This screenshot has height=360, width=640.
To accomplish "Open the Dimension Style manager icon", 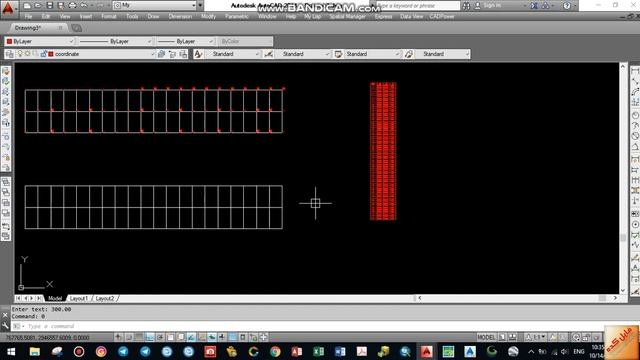I will coord(269,54).
